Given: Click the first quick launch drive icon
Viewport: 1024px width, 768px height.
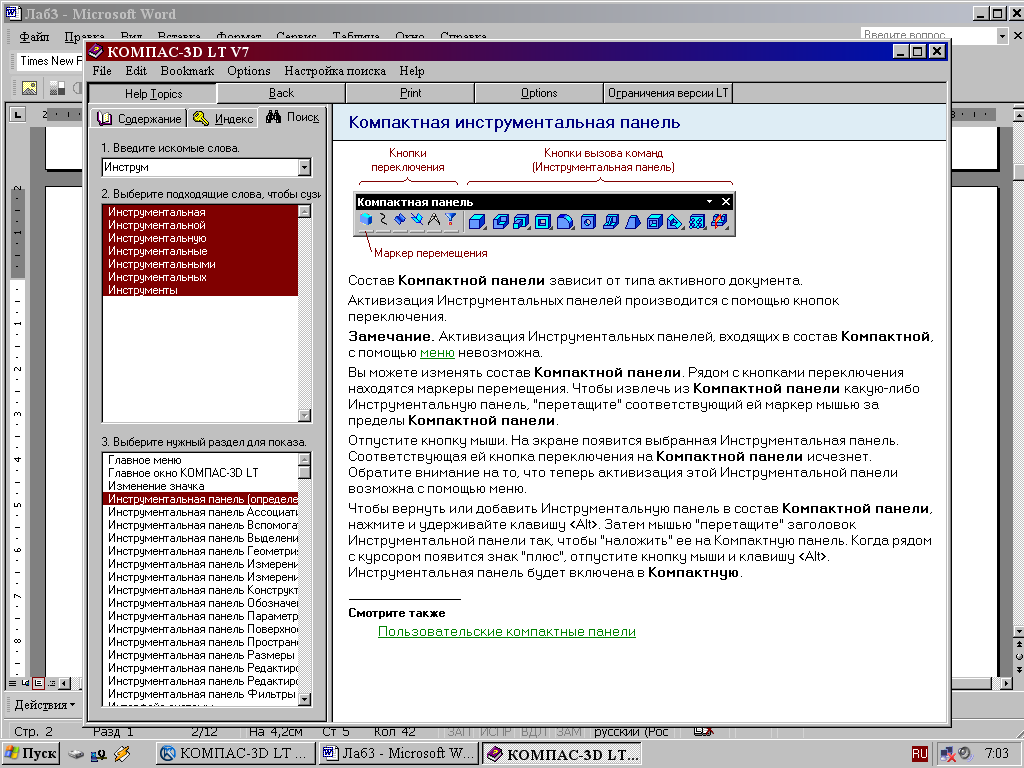Looking at the screenshot, I should (x=76, y=754).
